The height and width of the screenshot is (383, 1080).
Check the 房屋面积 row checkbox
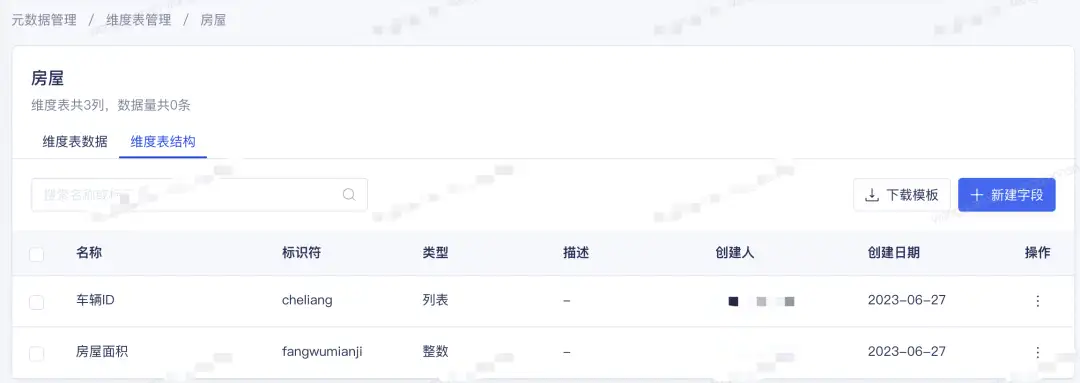[x=37, y=353]
